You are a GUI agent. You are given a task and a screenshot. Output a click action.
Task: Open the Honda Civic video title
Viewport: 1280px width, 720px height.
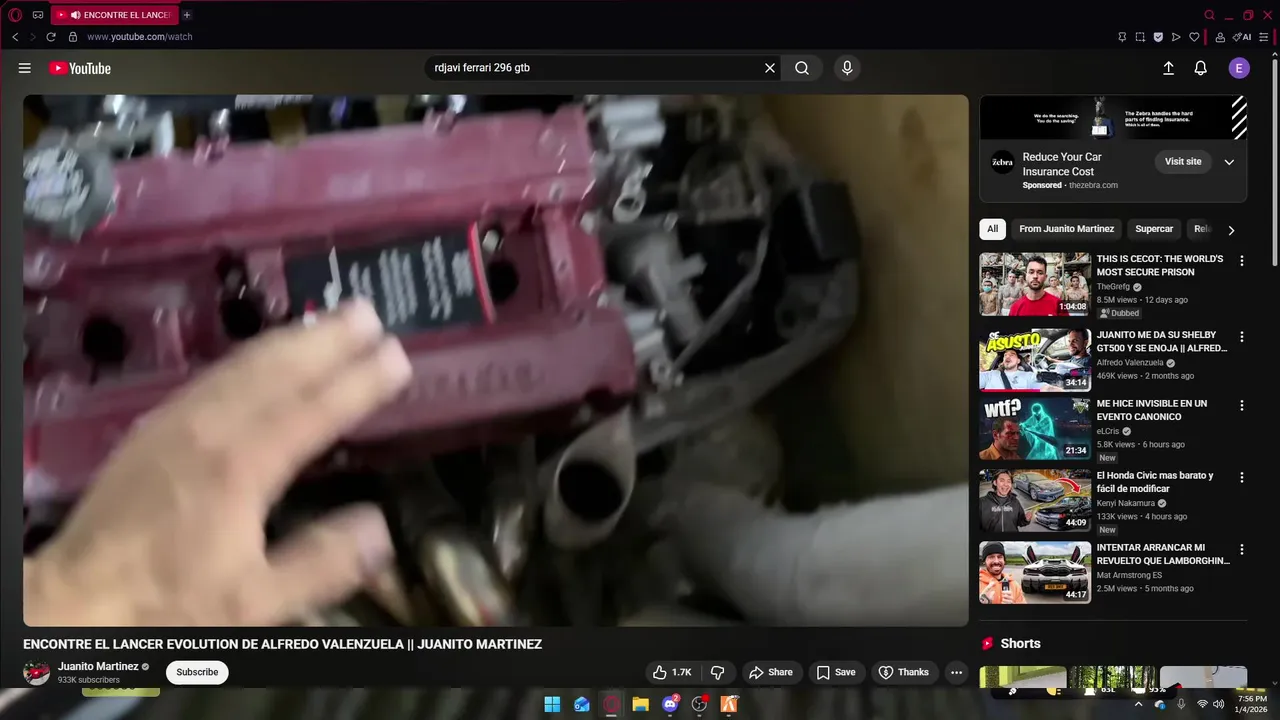point(1155,482)
